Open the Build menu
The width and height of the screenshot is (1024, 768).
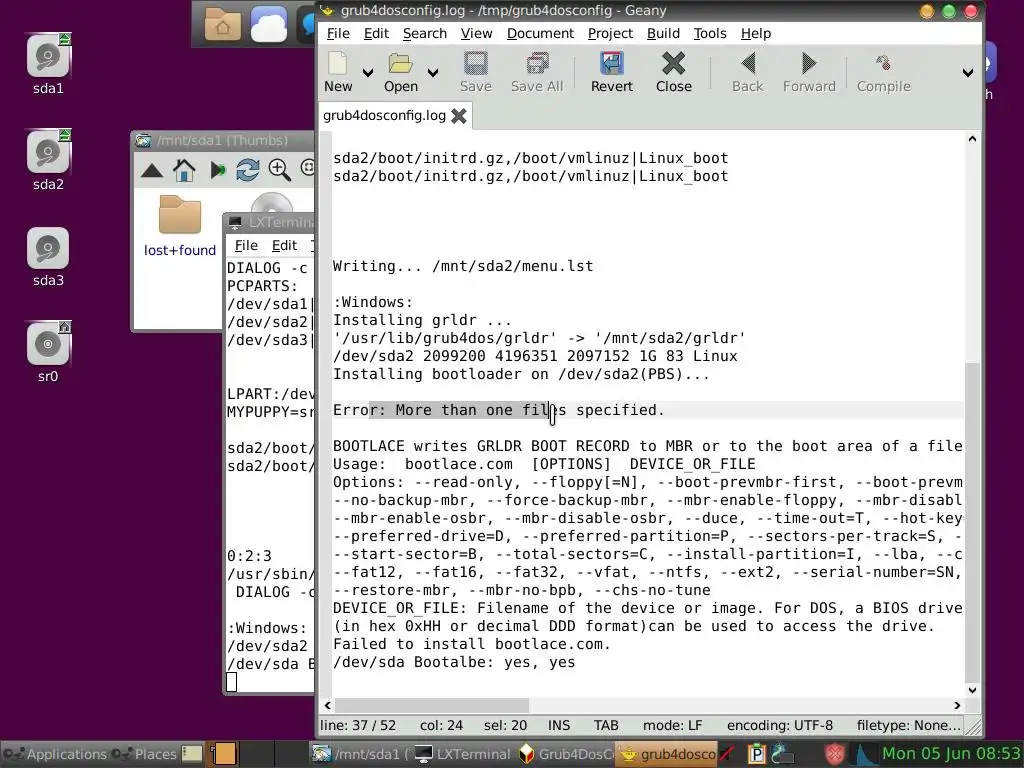coord(663,33)
